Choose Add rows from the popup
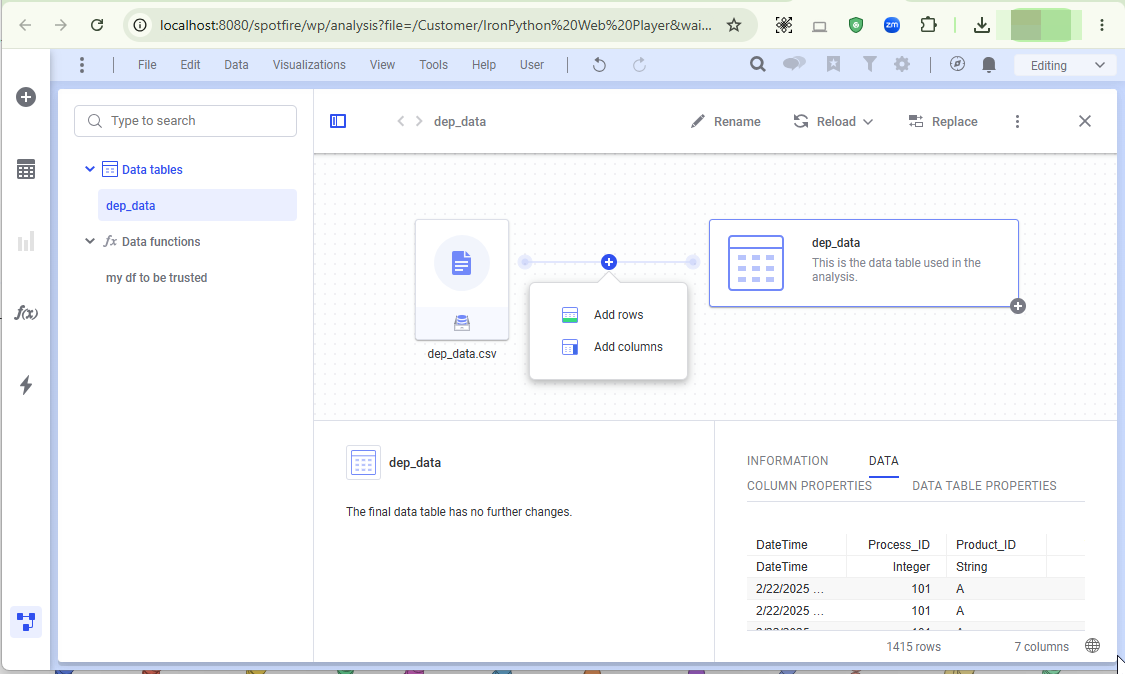1125x674 pixels. (x=608, y=314)
